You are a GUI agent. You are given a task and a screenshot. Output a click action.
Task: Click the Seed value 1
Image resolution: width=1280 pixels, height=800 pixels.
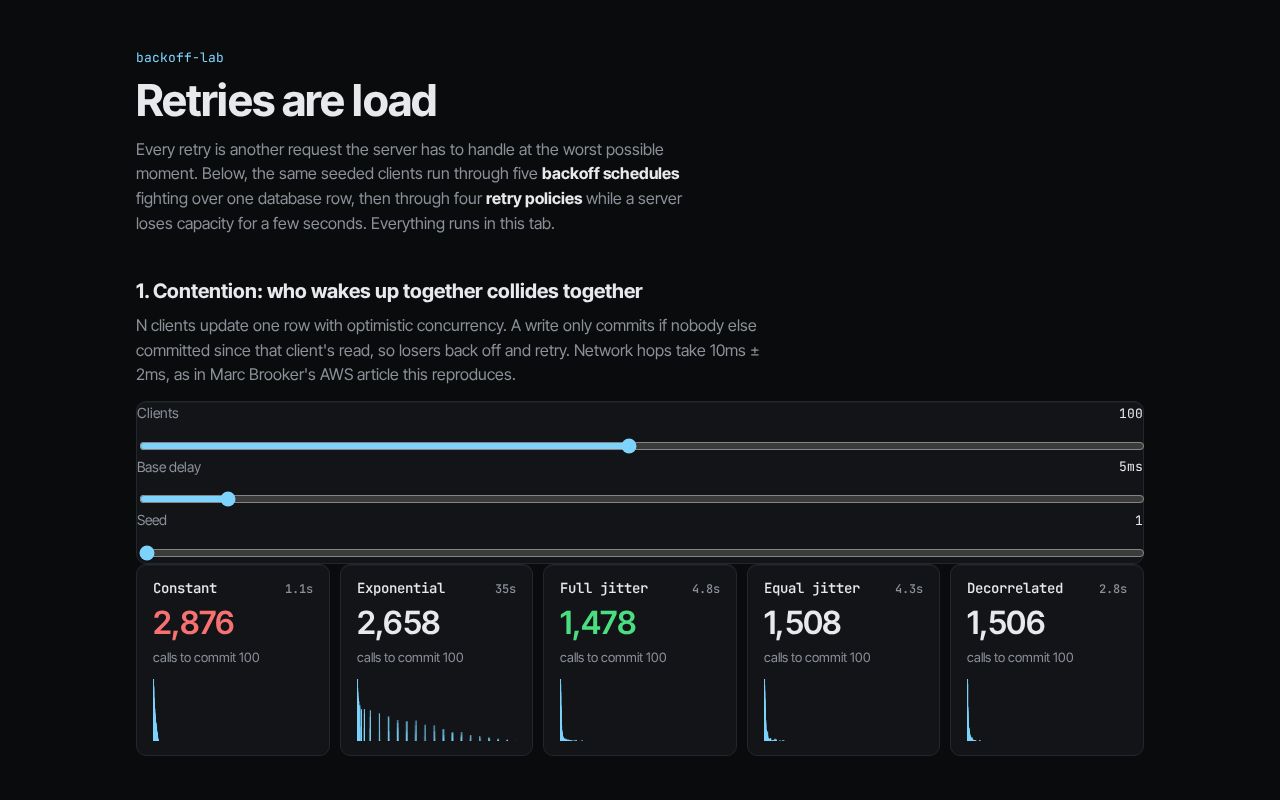pos(1139,521)
